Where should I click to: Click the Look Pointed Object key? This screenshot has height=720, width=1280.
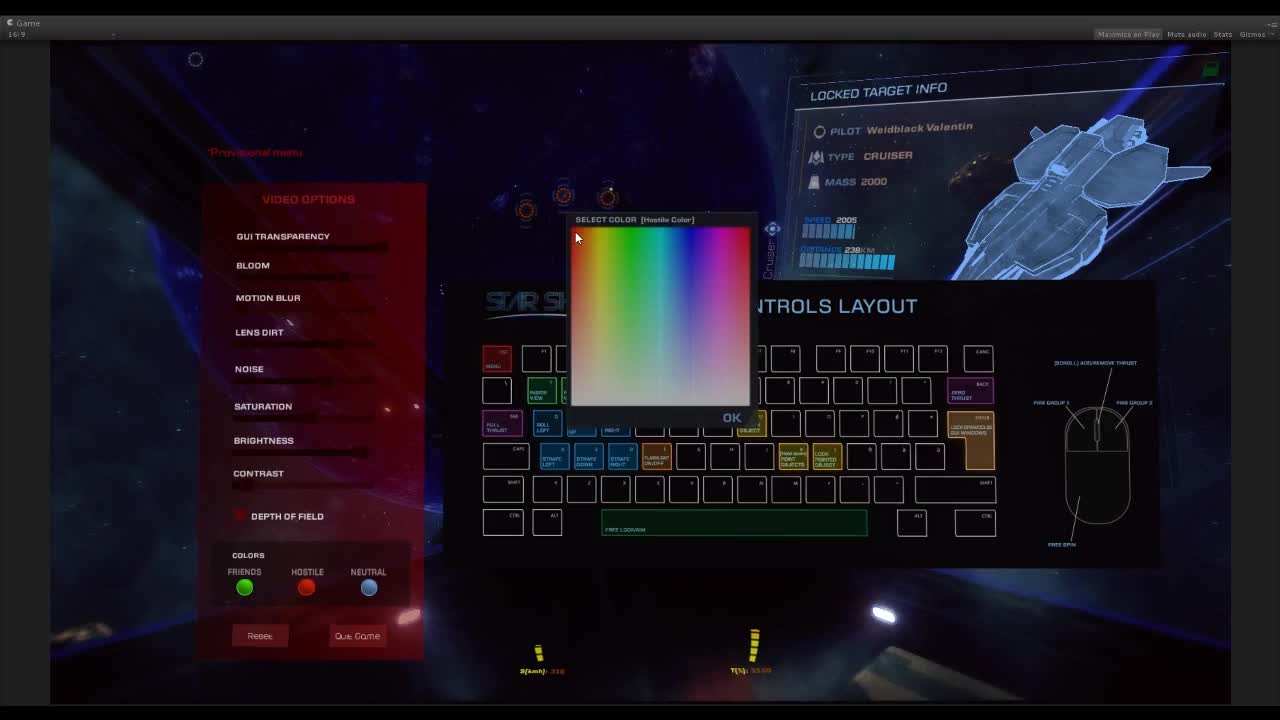pyautogui.click(x=825, y=458)
